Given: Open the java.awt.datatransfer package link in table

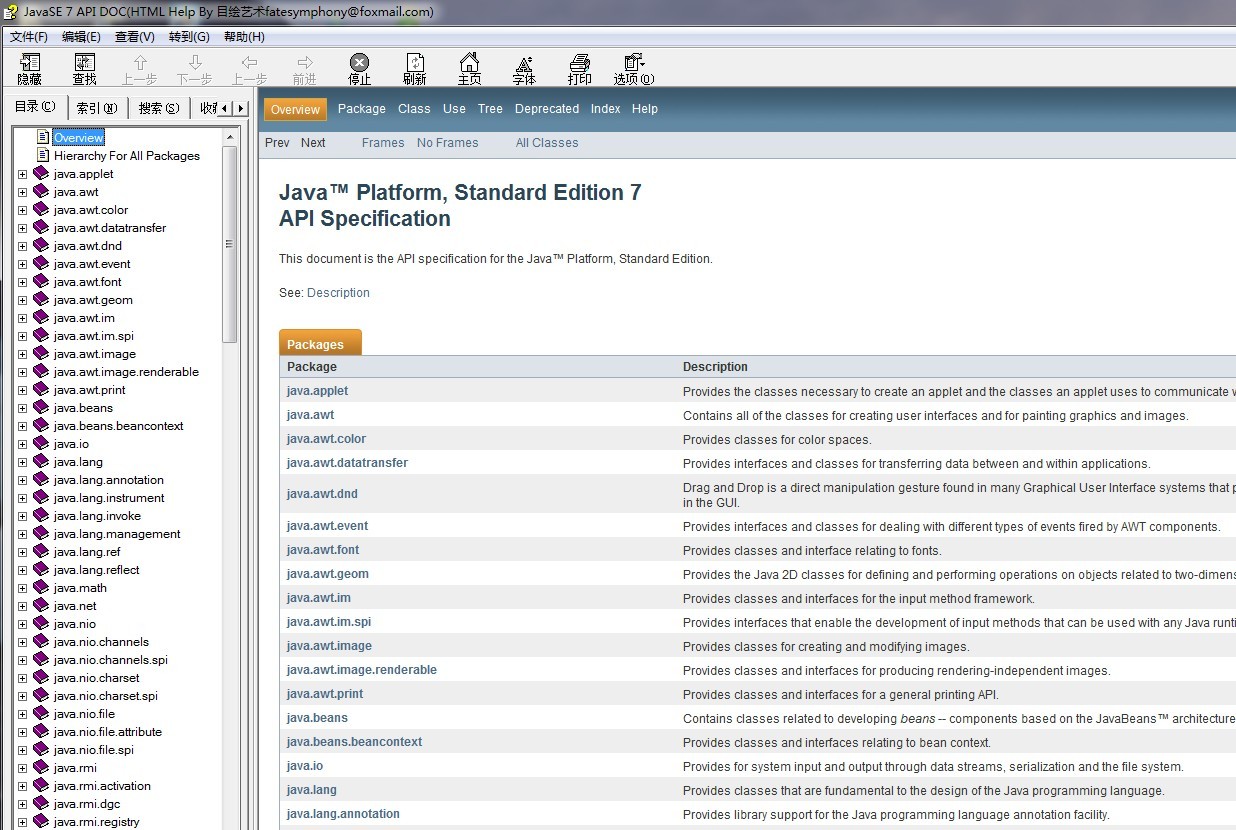Looking at the screenshot, I should 347,463.
